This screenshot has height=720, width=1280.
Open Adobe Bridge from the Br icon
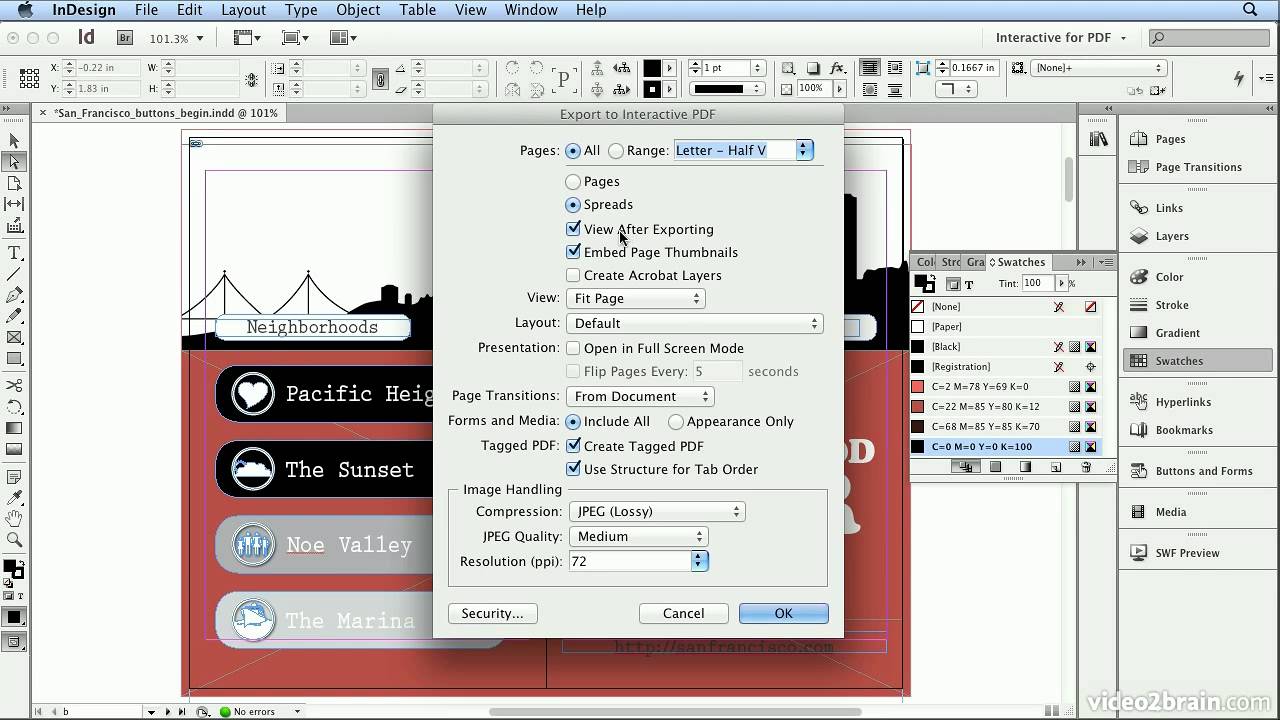click(x=125, y=38)
